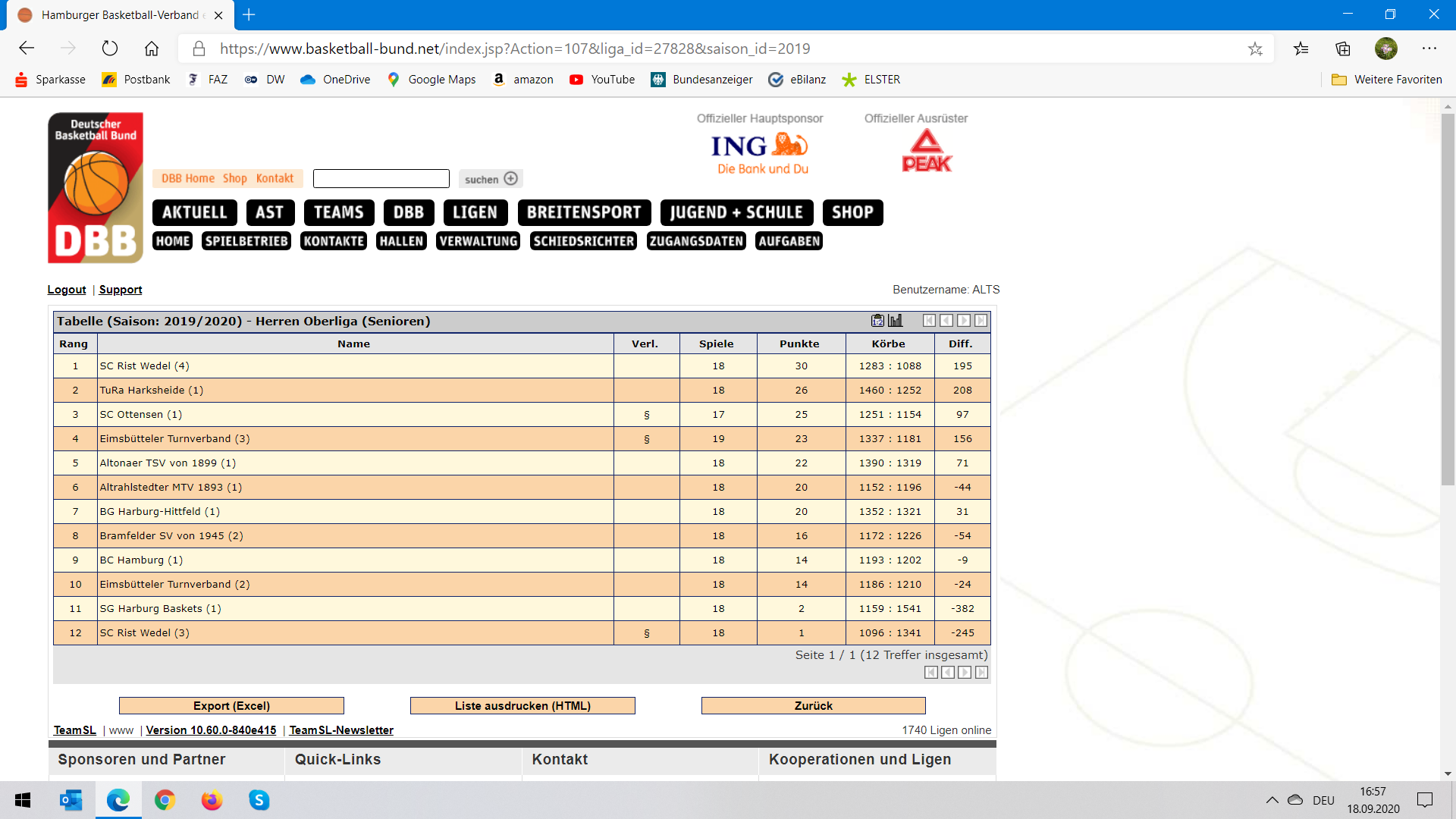Click the DBB basketball logo

coord(96,188)
